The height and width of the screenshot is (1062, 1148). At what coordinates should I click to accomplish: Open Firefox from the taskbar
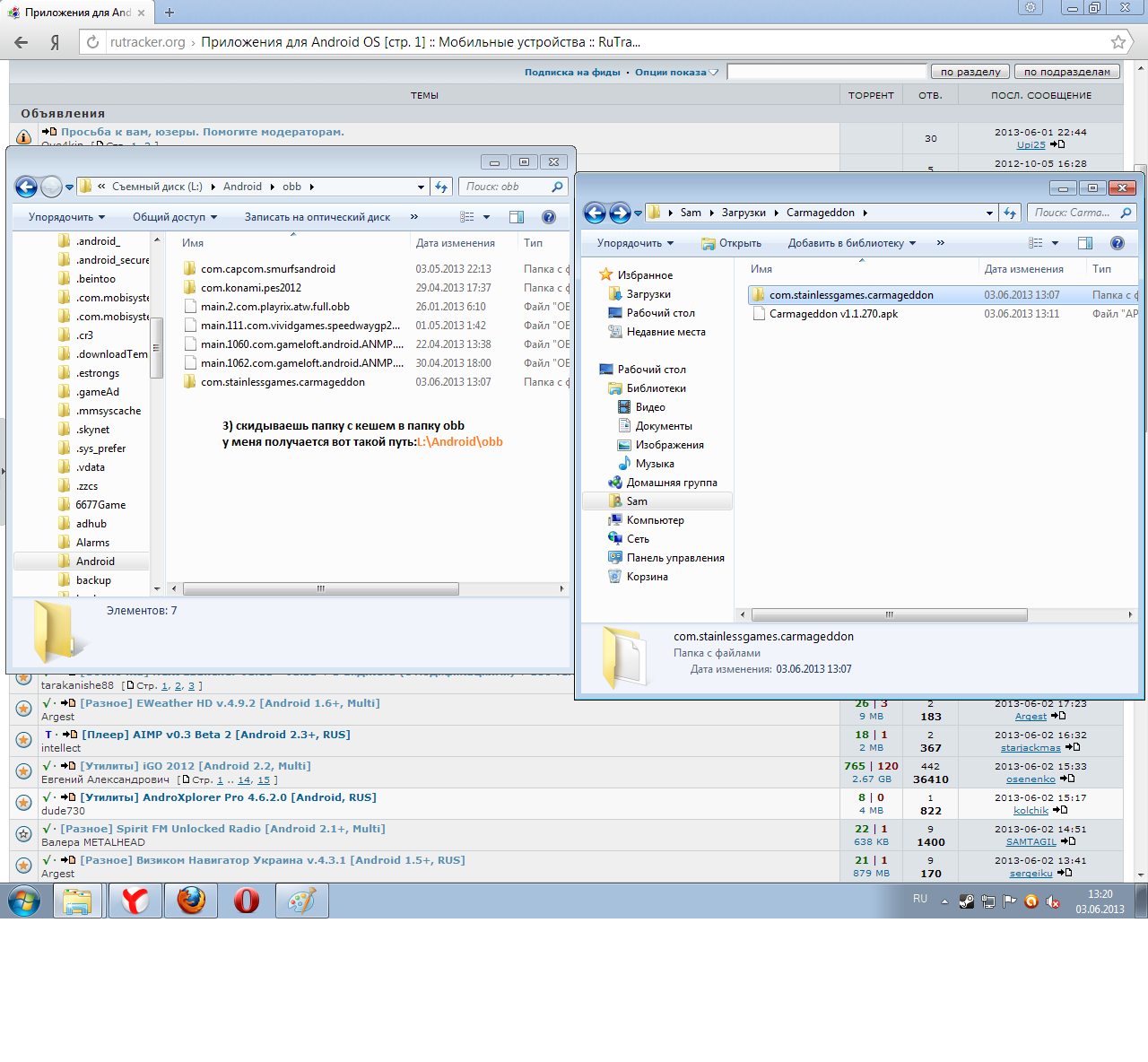coord(191,901)
